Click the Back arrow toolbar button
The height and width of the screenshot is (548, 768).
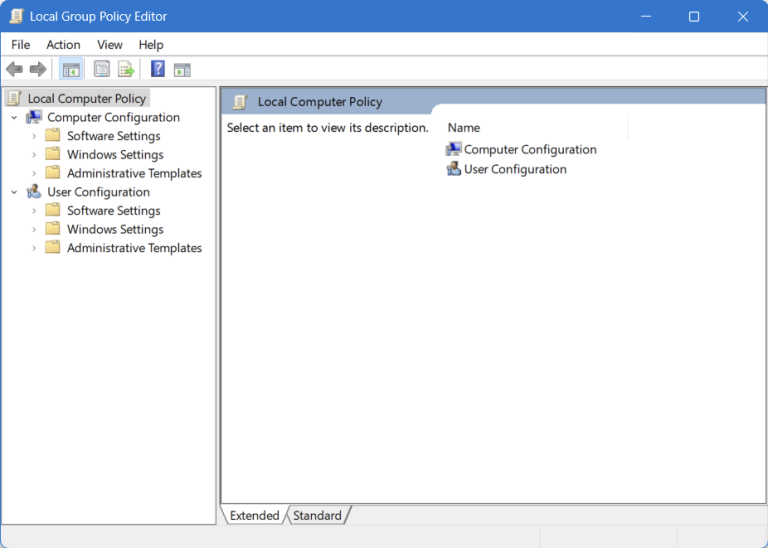click(14, 69)
